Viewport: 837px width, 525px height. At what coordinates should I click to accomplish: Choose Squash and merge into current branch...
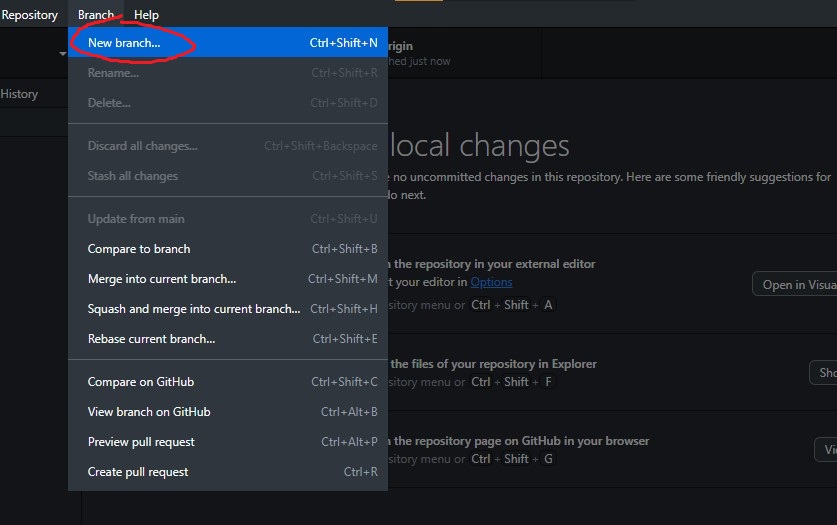coord(228,309)
